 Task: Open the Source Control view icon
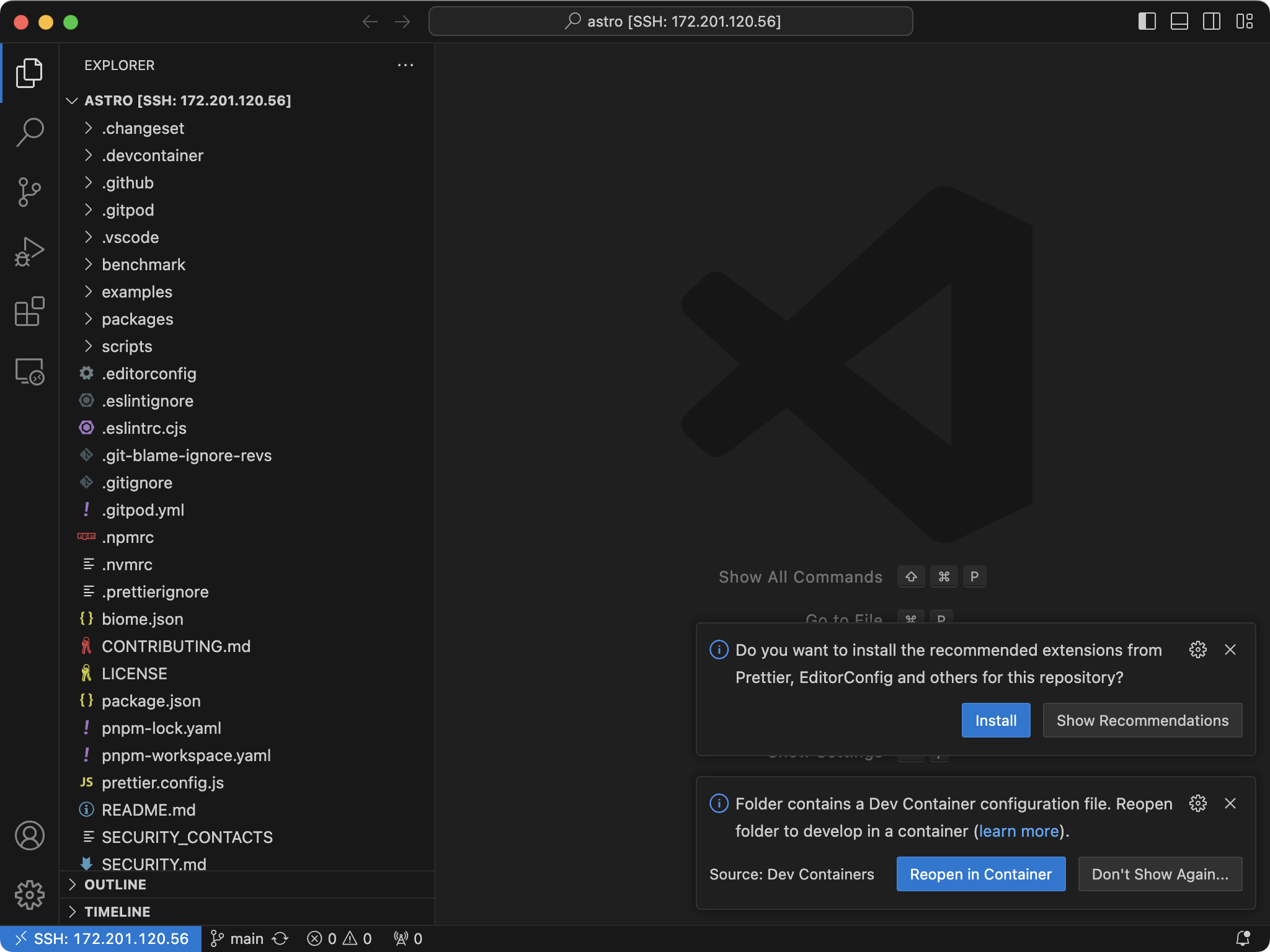29,192
